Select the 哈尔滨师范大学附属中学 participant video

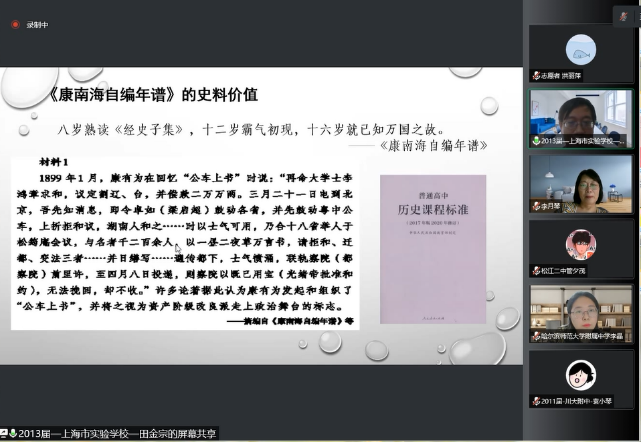[581, 314]
